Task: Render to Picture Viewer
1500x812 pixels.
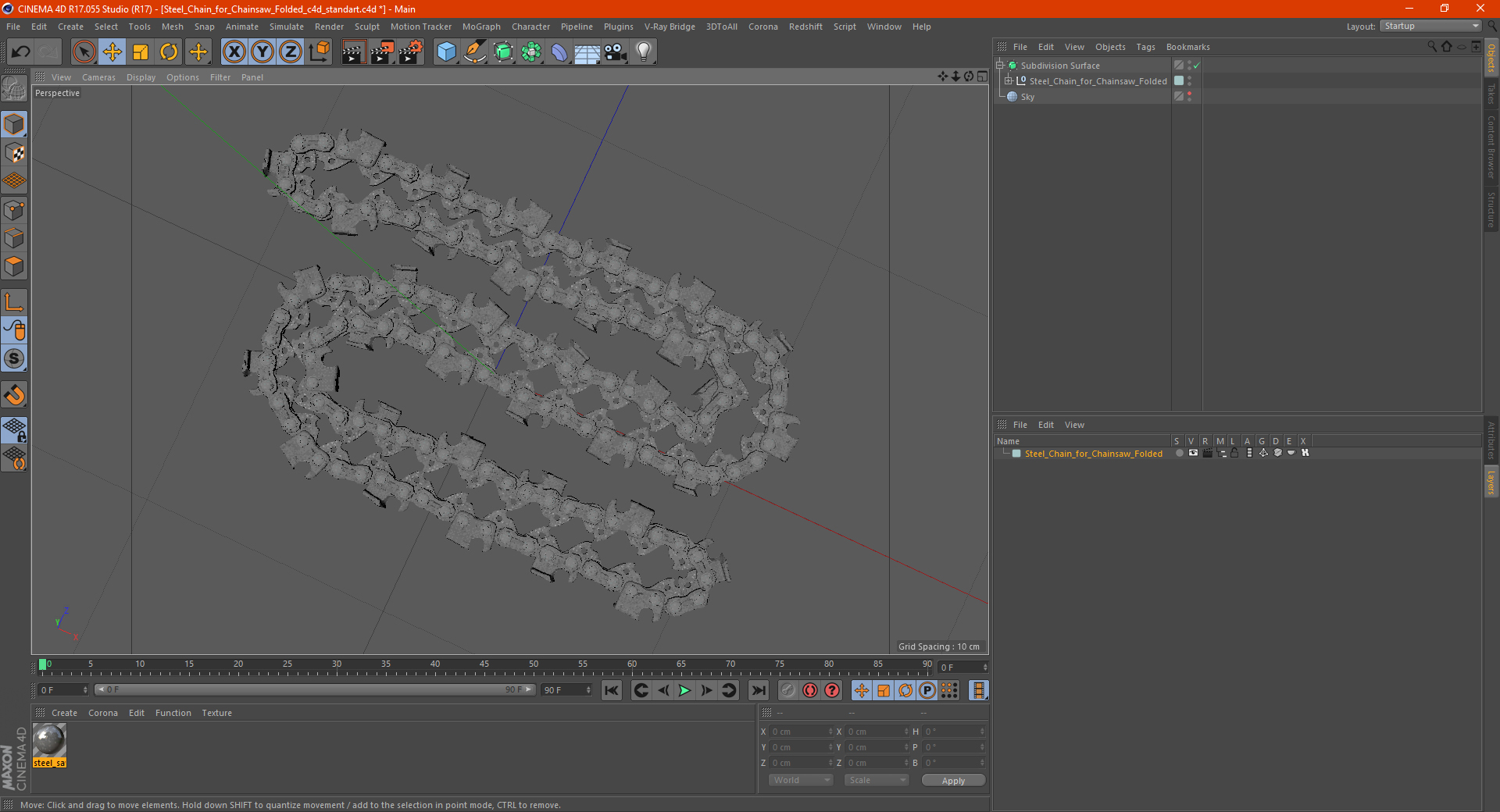Action: 382,52
